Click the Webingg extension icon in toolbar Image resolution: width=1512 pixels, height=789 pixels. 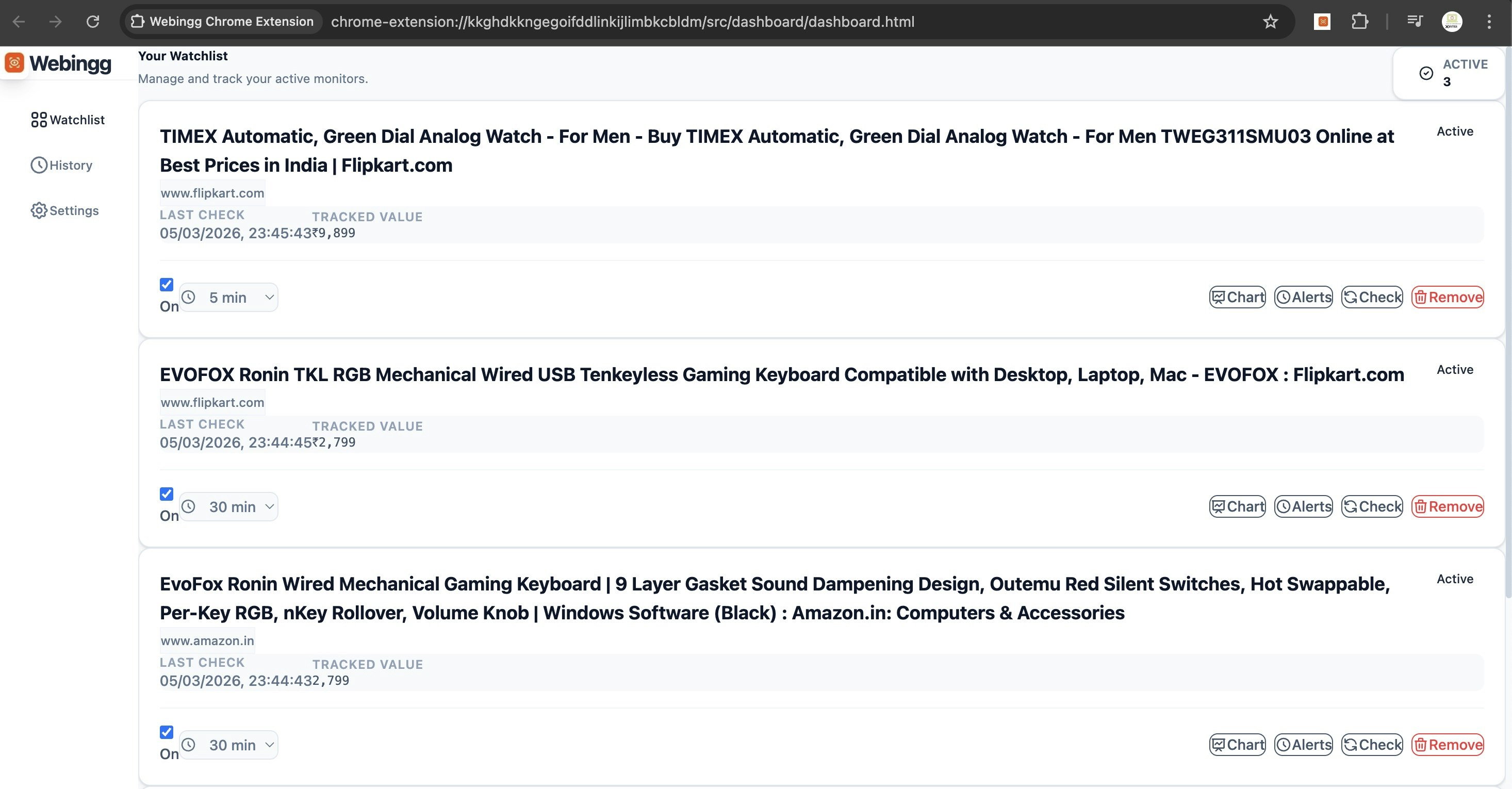[x=1322, y=21]
